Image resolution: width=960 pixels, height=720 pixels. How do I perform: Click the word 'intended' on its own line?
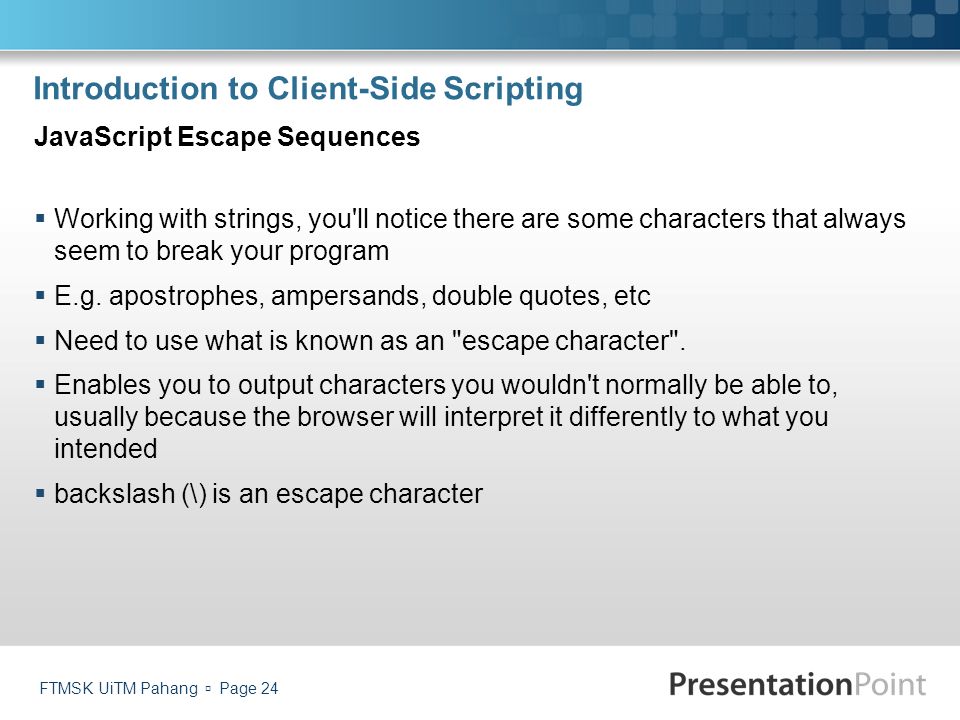click(106, 449)
